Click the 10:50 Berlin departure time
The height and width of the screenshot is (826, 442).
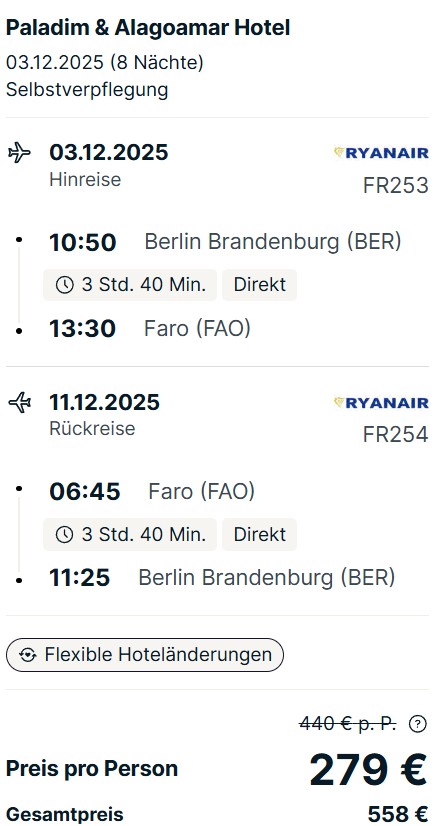(83, 243)
